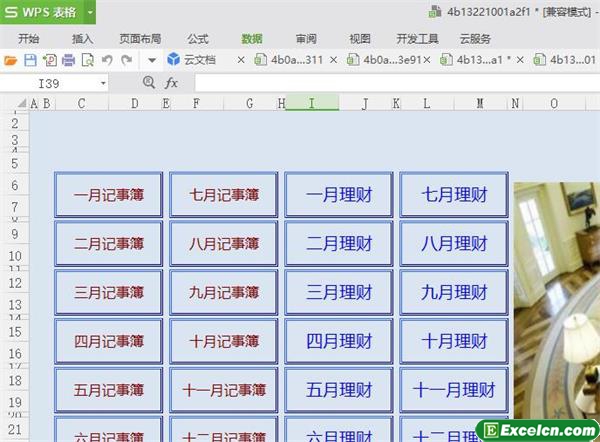600x442 pixels.
Task: Click the 五月理财 button
Action: coord(339,390)
